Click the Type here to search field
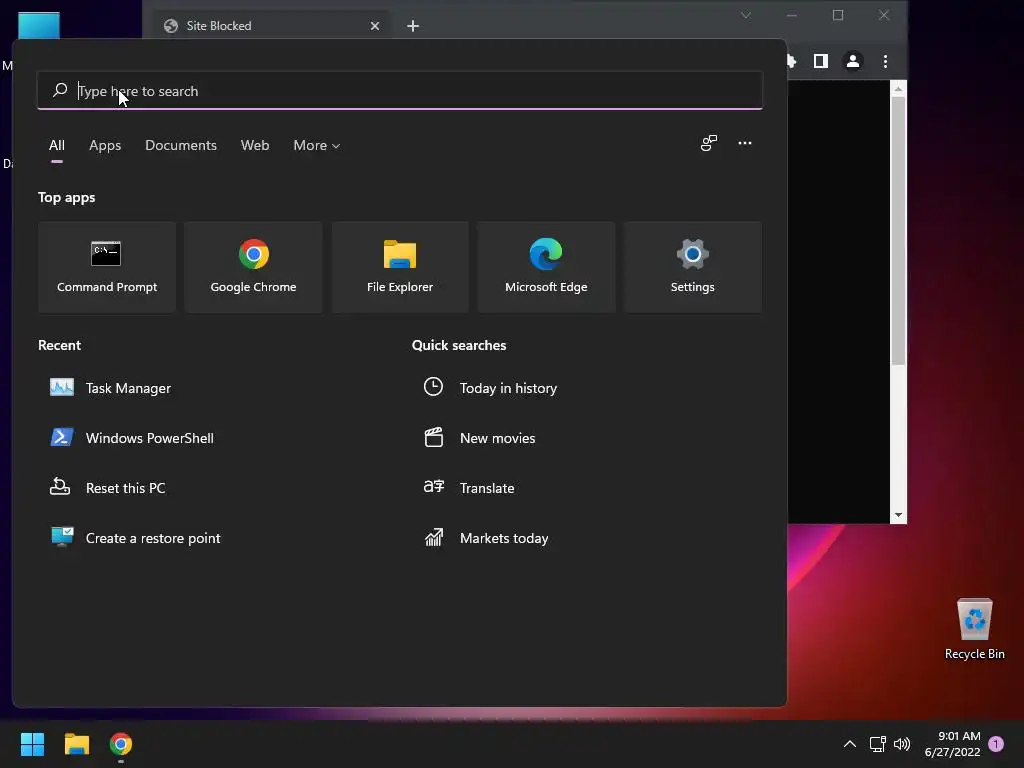This screenshot has height=768, width=1024. coord(400,91)
